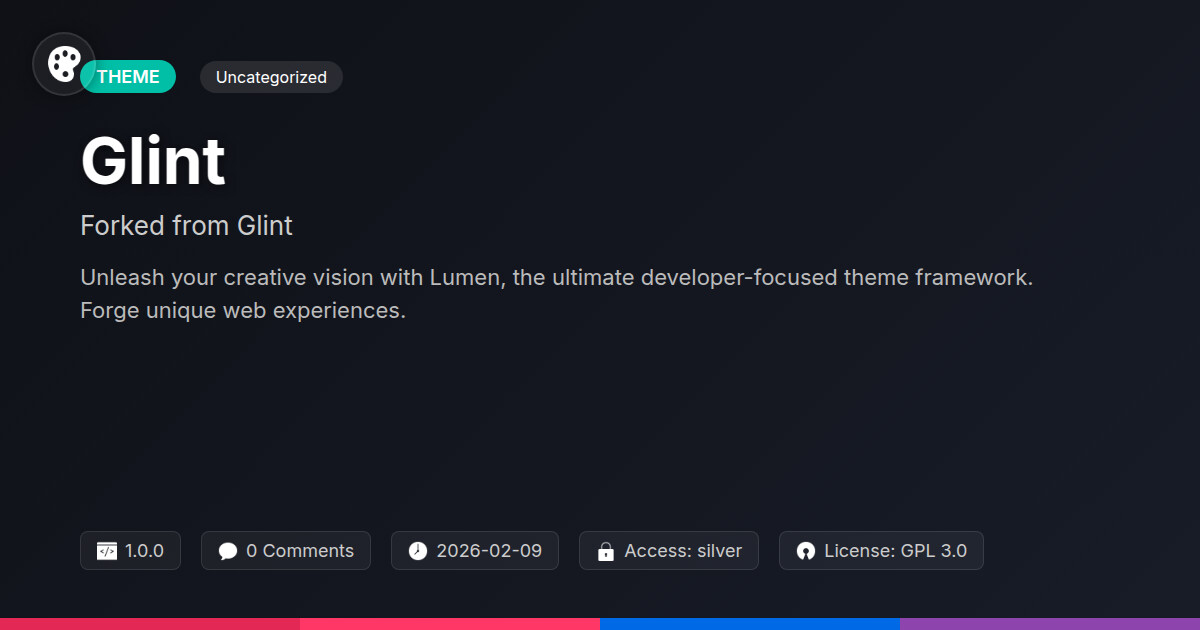
Task: Click the red color bar segment
Action: [150, 623]
